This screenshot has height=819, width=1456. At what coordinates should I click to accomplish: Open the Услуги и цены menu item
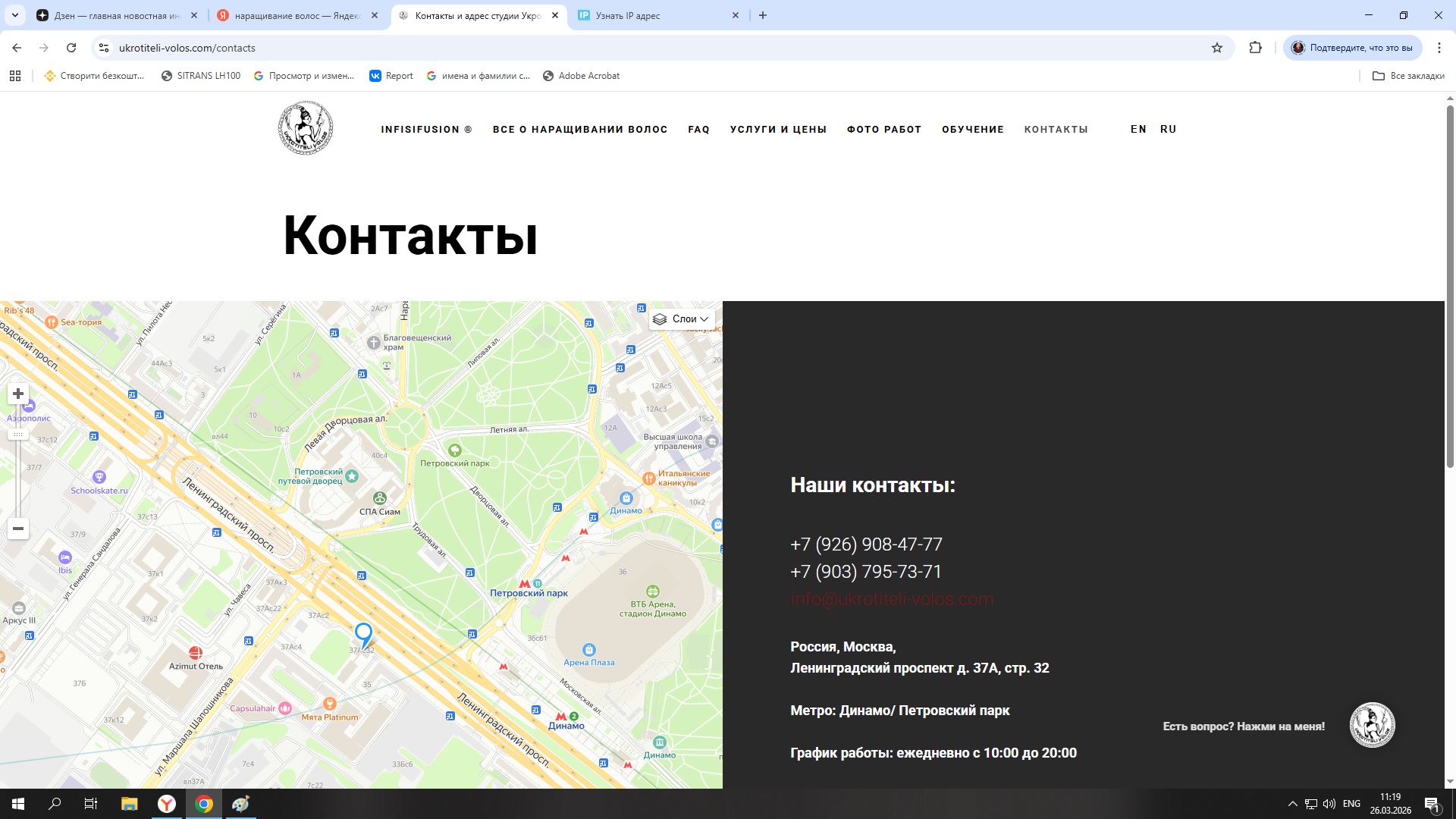click(778, 130)
